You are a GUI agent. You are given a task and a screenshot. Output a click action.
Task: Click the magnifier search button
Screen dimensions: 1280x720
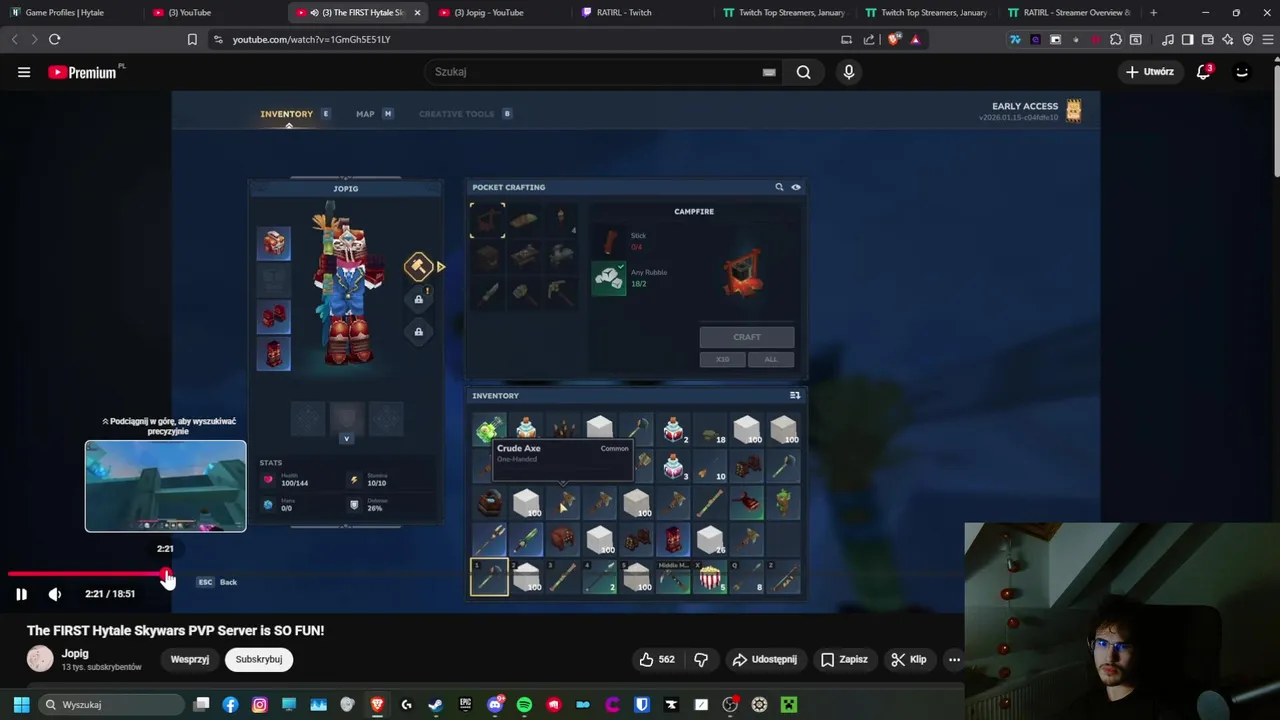click(x=803, y=72)
